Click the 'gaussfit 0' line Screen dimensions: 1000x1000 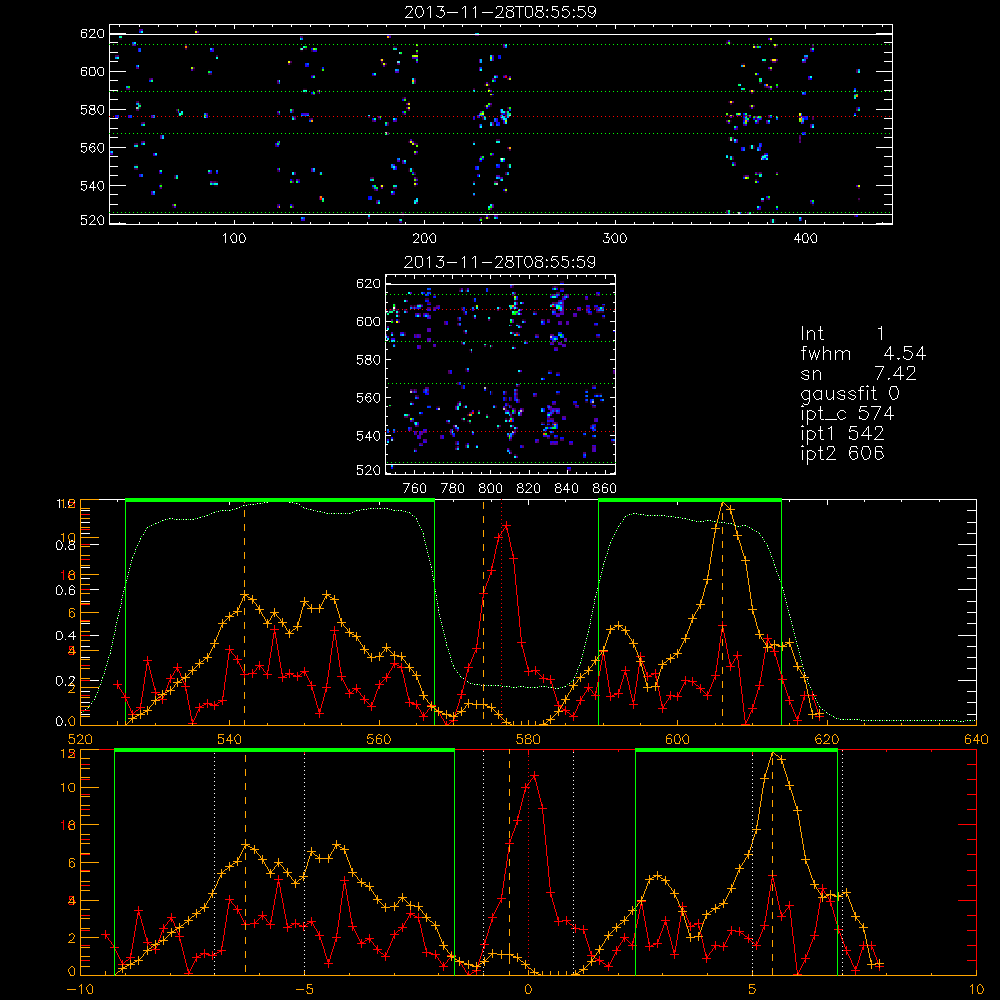tap(849, 393)
